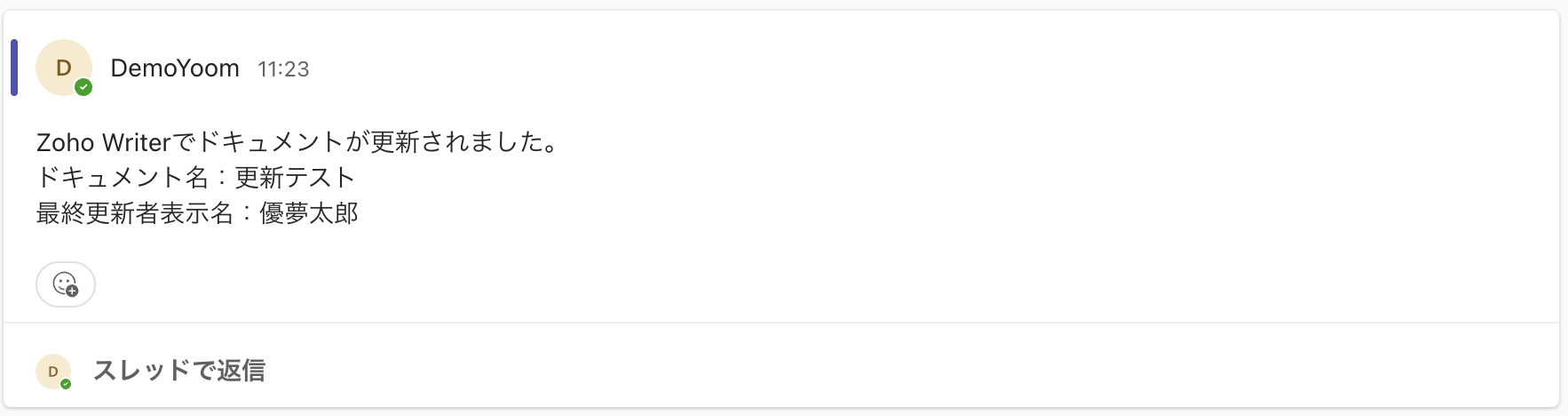1568x416 pixels.
Task: Click green status badge on small avatar
Action: point(66,384)
